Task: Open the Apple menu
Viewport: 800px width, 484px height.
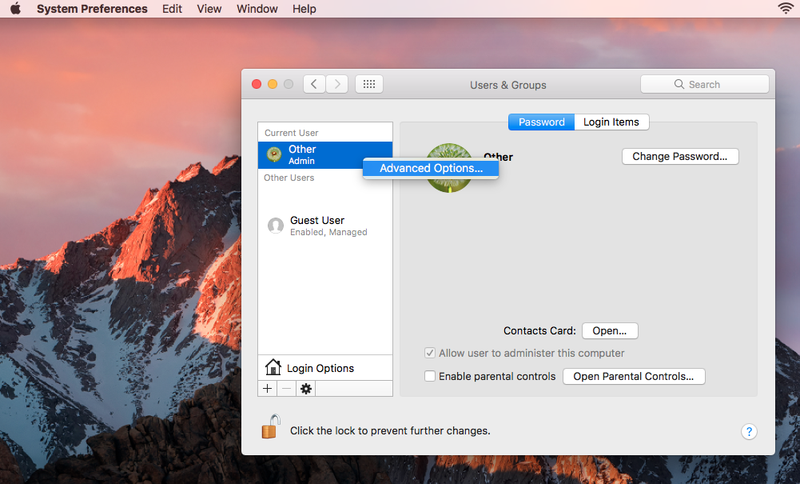Action: coord(16,9)
